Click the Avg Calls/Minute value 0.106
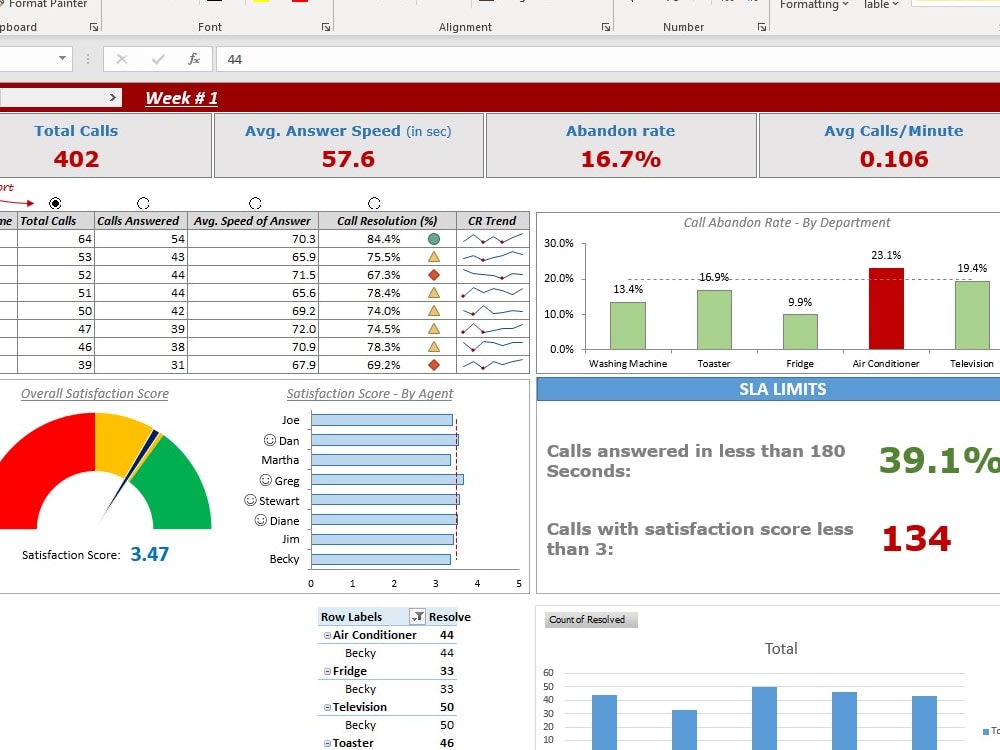The width and height of the screenshot is (1000, 750). point(893,159)
